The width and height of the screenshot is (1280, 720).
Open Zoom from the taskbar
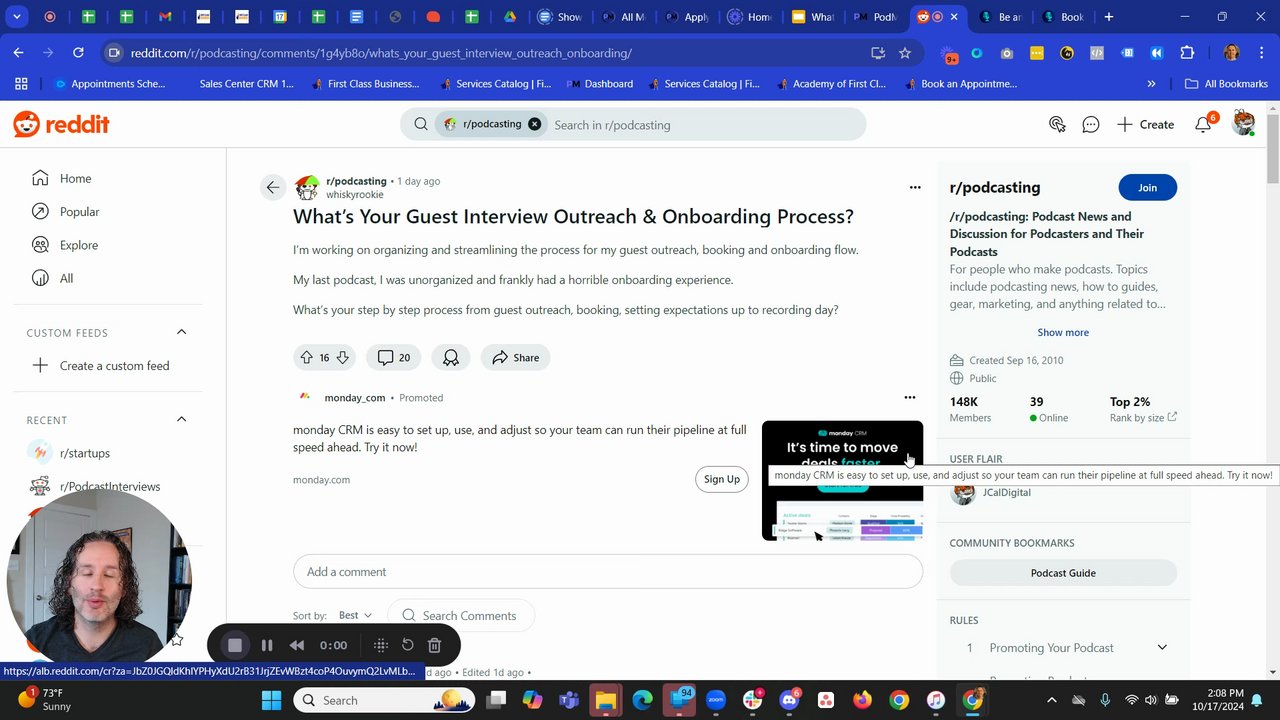click(715, 700)
